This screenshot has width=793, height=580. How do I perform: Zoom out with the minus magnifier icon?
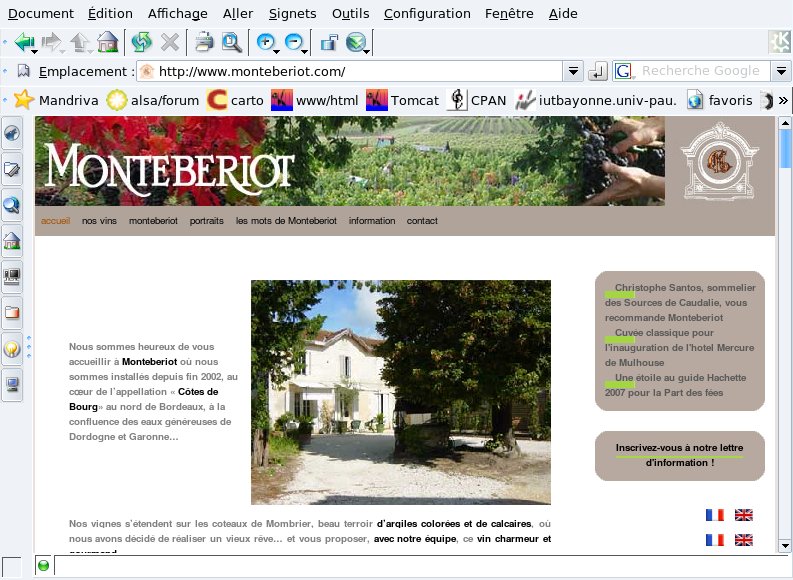pos(294,42)
